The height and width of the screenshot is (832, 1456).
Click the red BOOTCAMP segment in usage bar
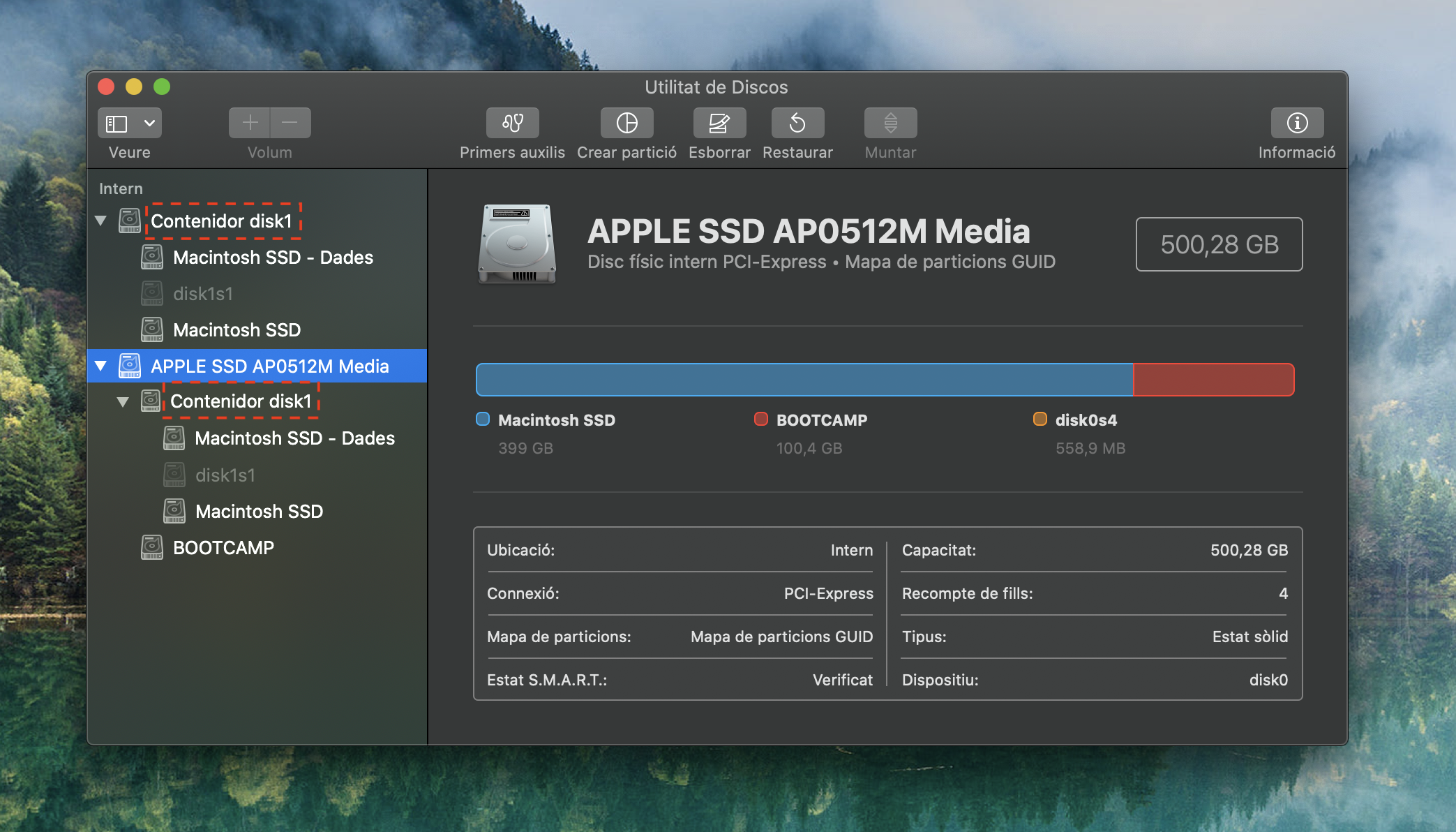coord(1213,380)
